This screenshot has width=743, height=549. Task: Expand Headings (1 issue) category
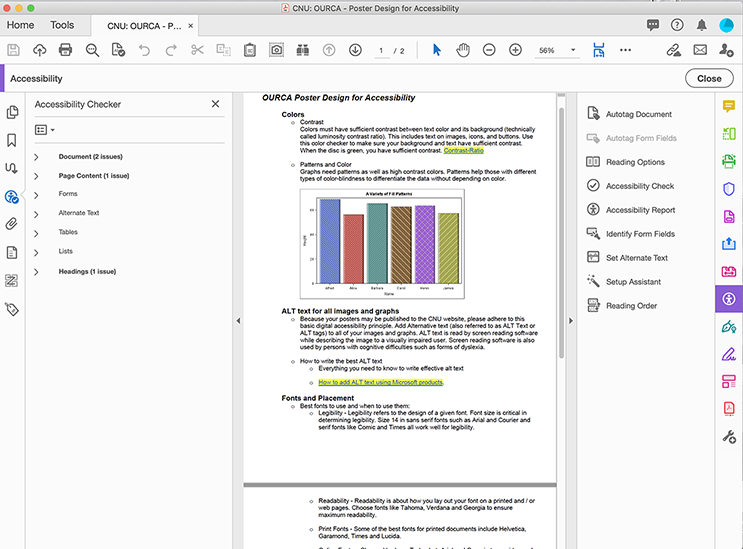(x=37, y=271)
